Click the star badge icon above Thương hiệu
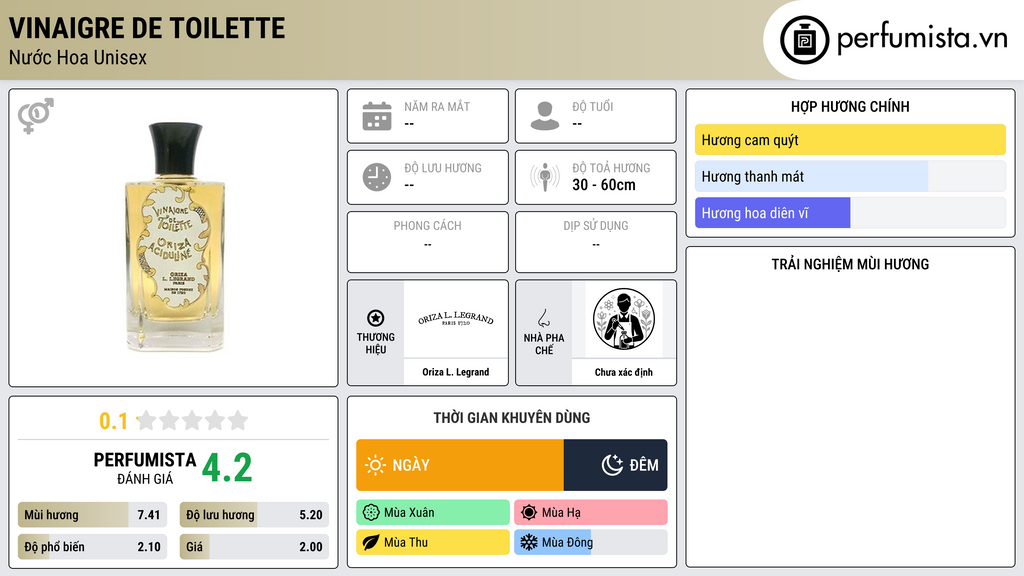The width and height of the screenshot is (1024, 576). tap(376, 318)
